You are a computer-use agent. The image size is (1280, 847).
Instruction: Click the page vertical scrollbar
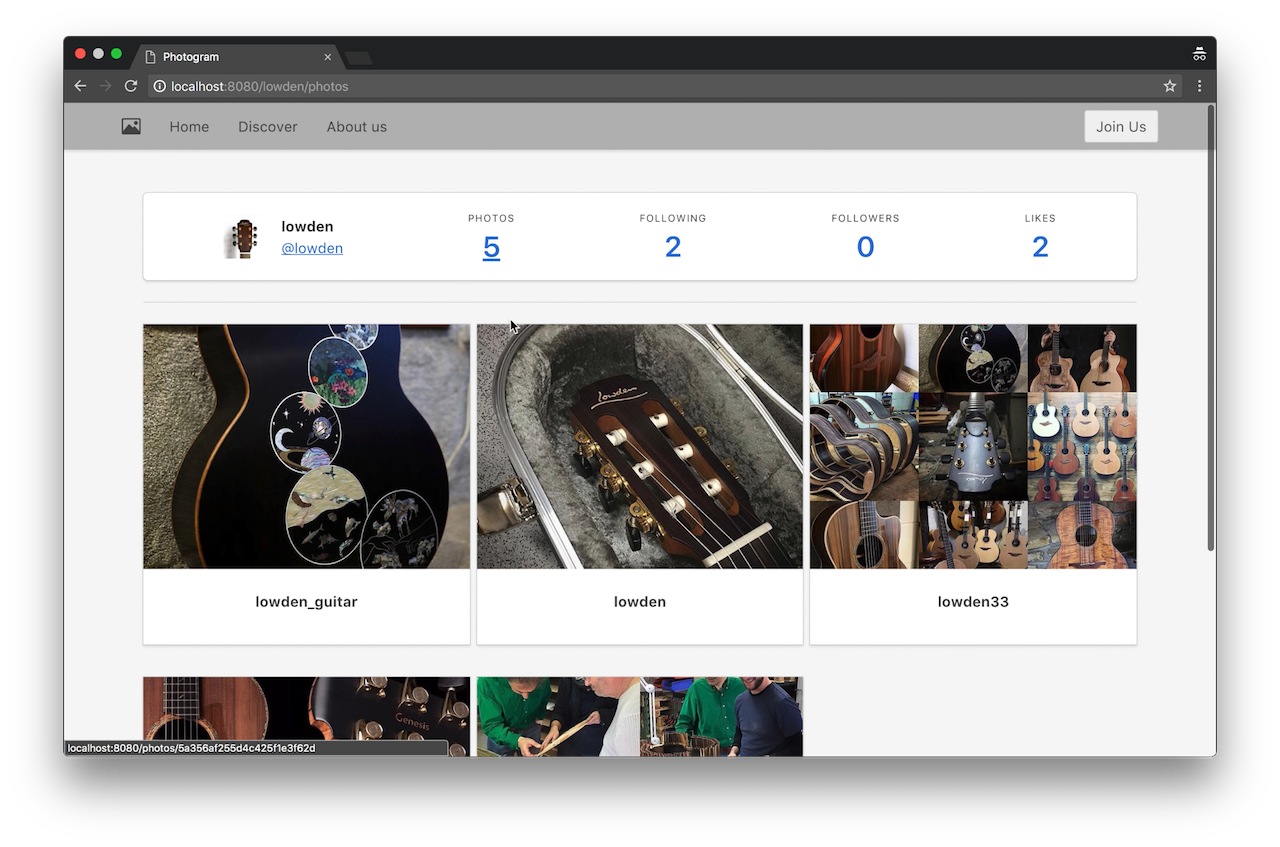tap(1211, 328)
